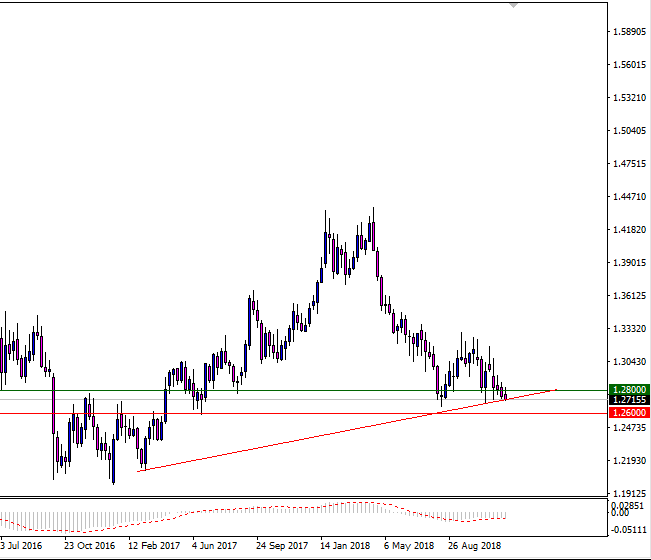Click the 6 May 2018 date label

(409, 545)
